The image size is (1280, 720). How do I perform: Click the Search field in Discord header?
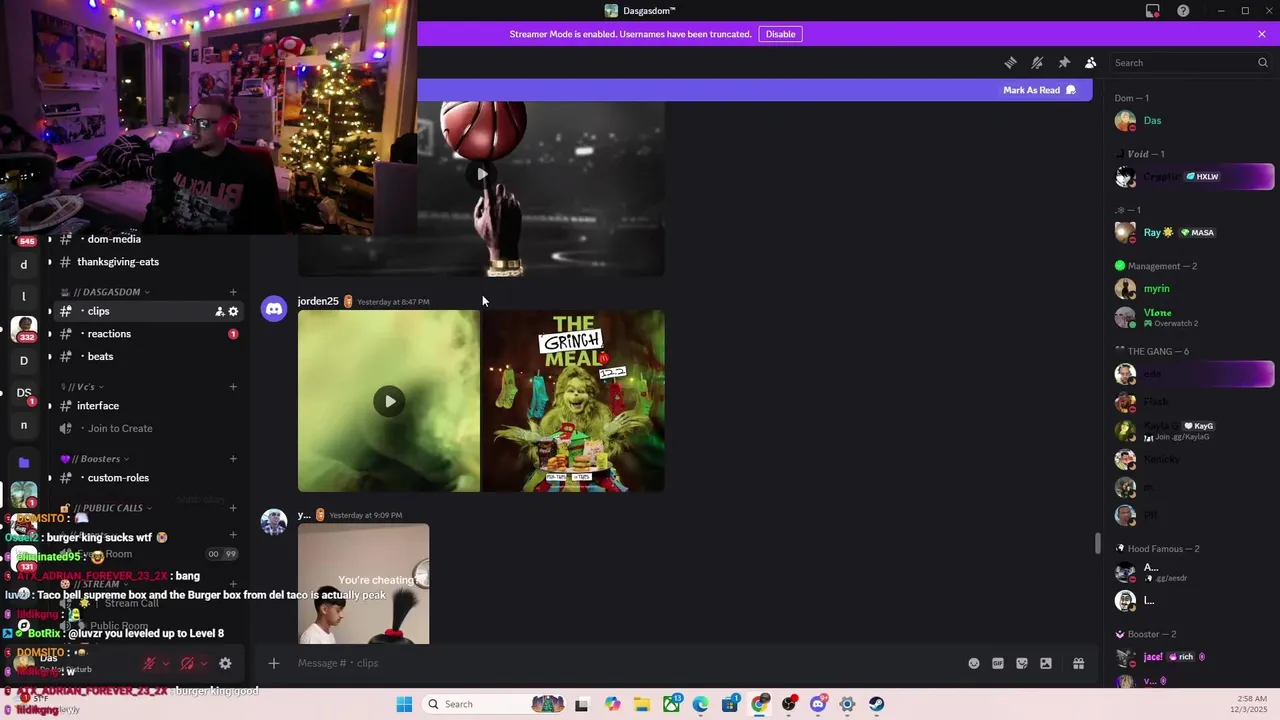(1190, 62)
